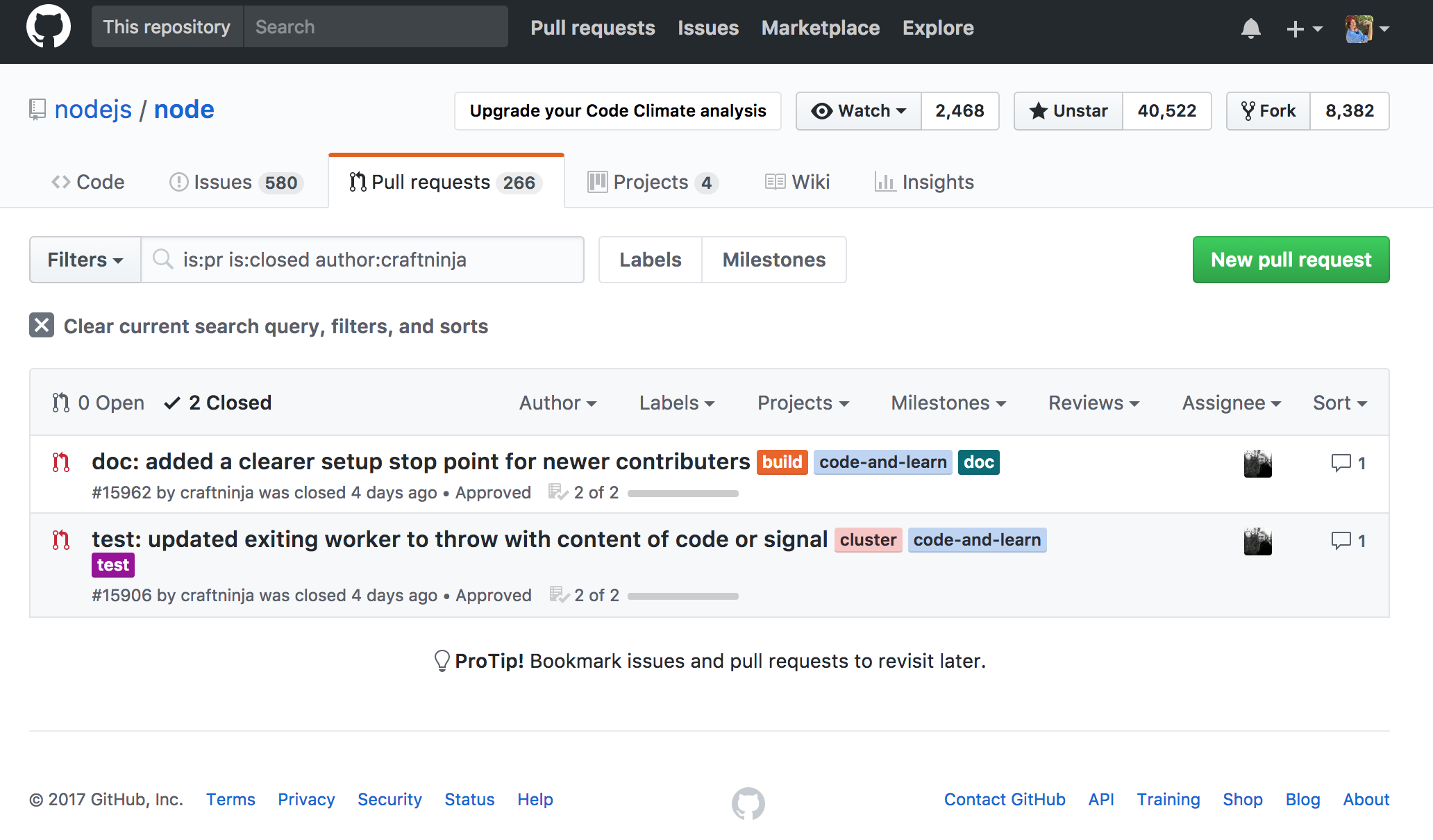Click the is:pr is:closed filter input
The image size is (1433, 840).
(x=362, y=260)
